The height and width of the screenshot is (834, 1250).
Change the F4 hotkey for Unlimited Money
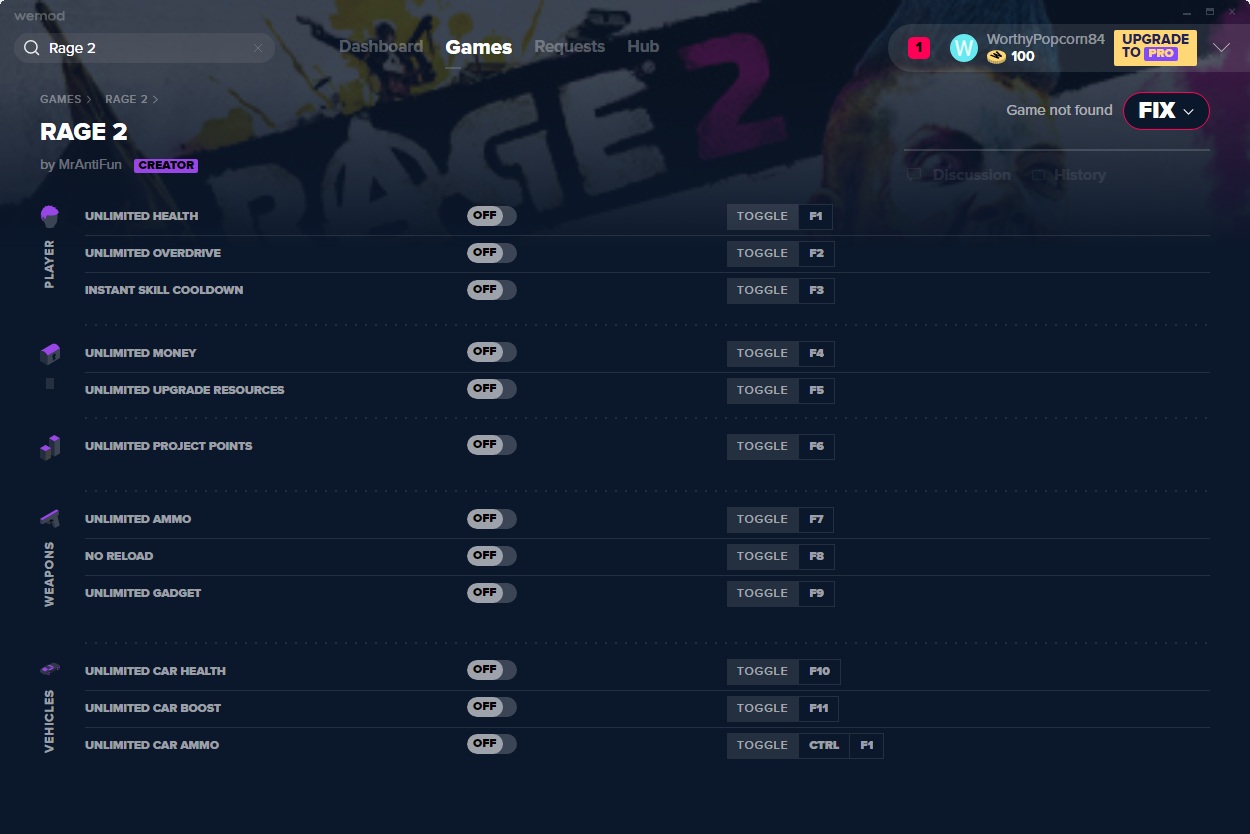(816, 354)
